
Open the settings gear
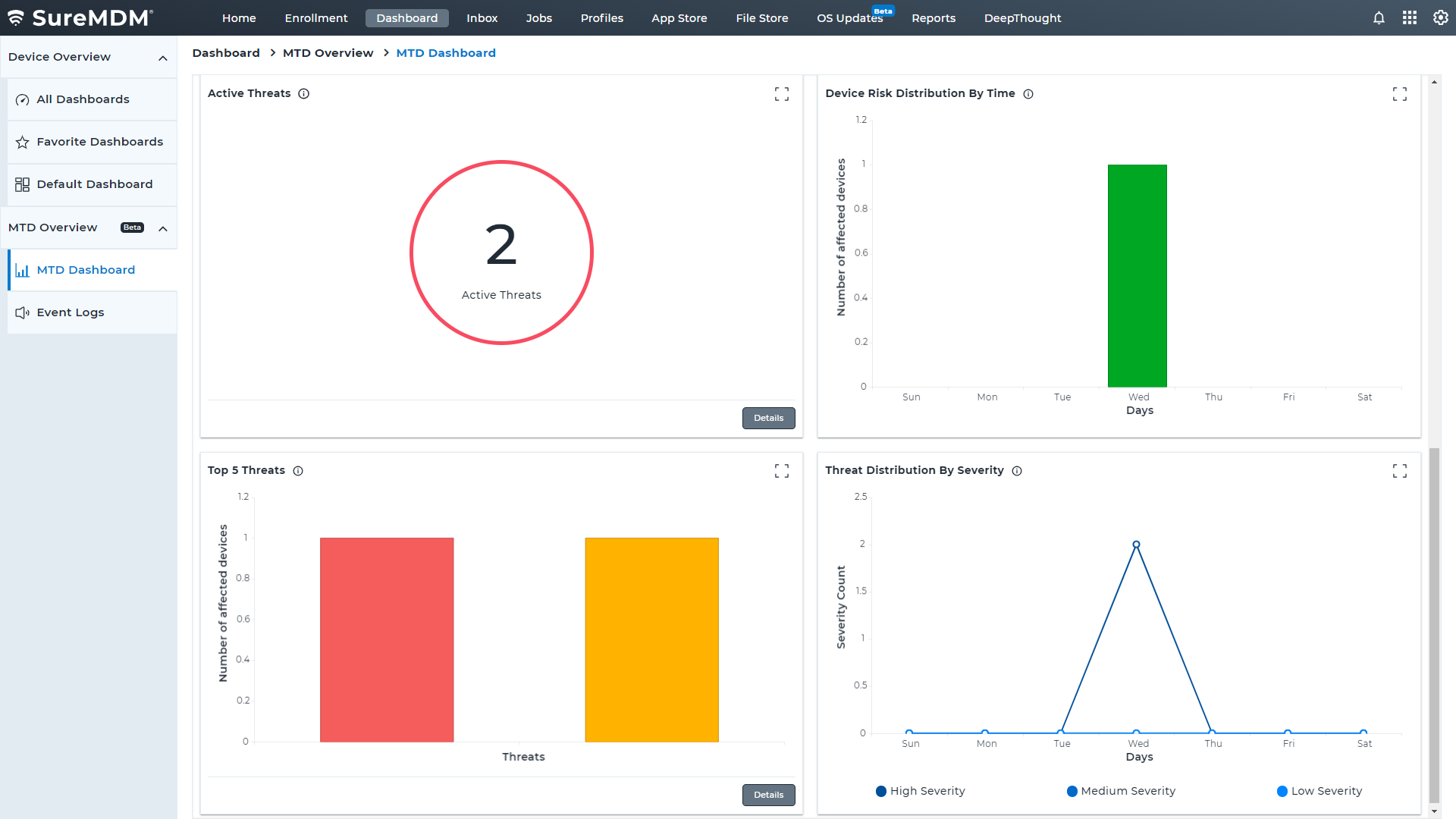[1440, 17]
